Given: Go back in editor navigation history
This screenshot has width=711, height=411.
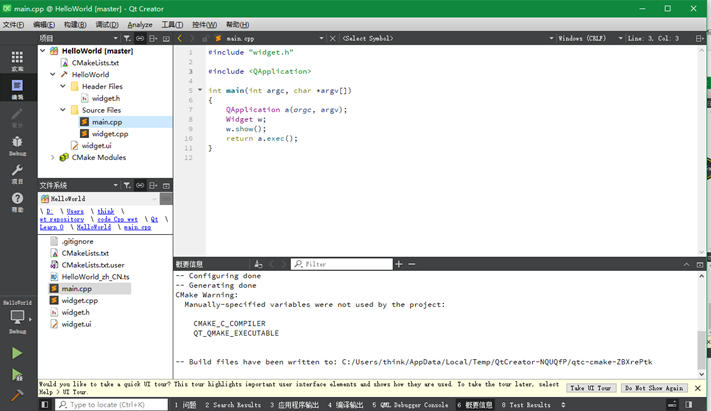Looking at the screenshot, I should [180, 39].
